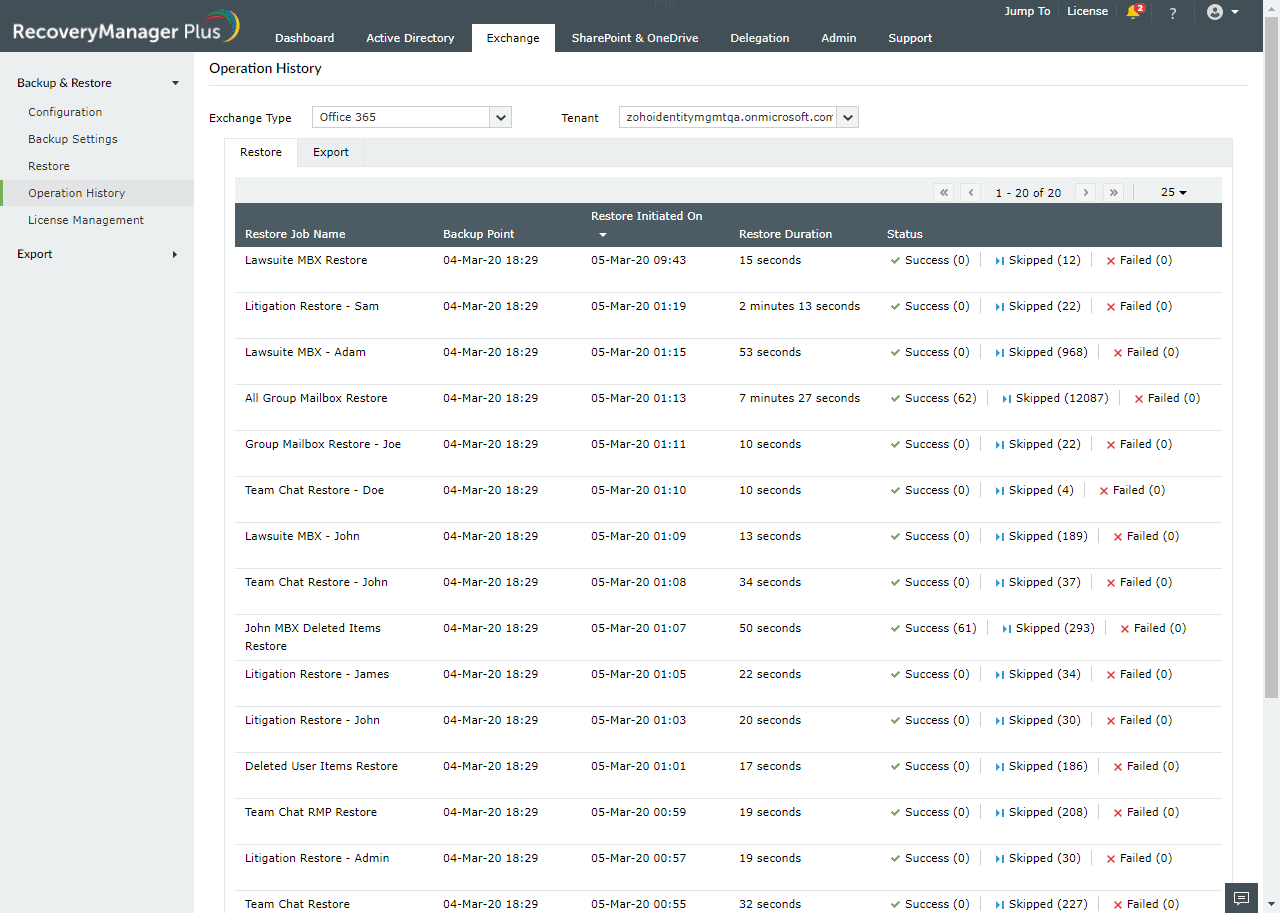The width and height of the screenshot is (1280, 913).
Task: Click the '1 - 20 of 20' page range text
Action: click(x=1028, y=193)
